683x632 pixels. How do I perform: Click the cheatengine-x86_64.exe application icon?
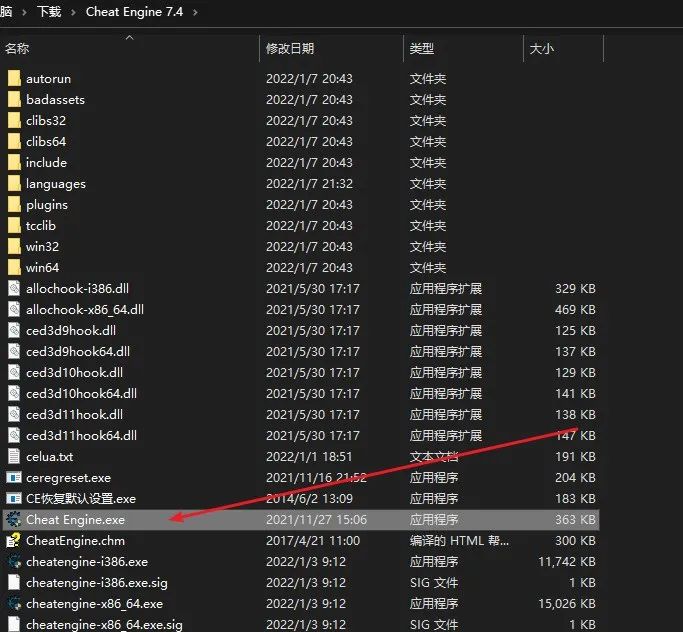[14, 603]
